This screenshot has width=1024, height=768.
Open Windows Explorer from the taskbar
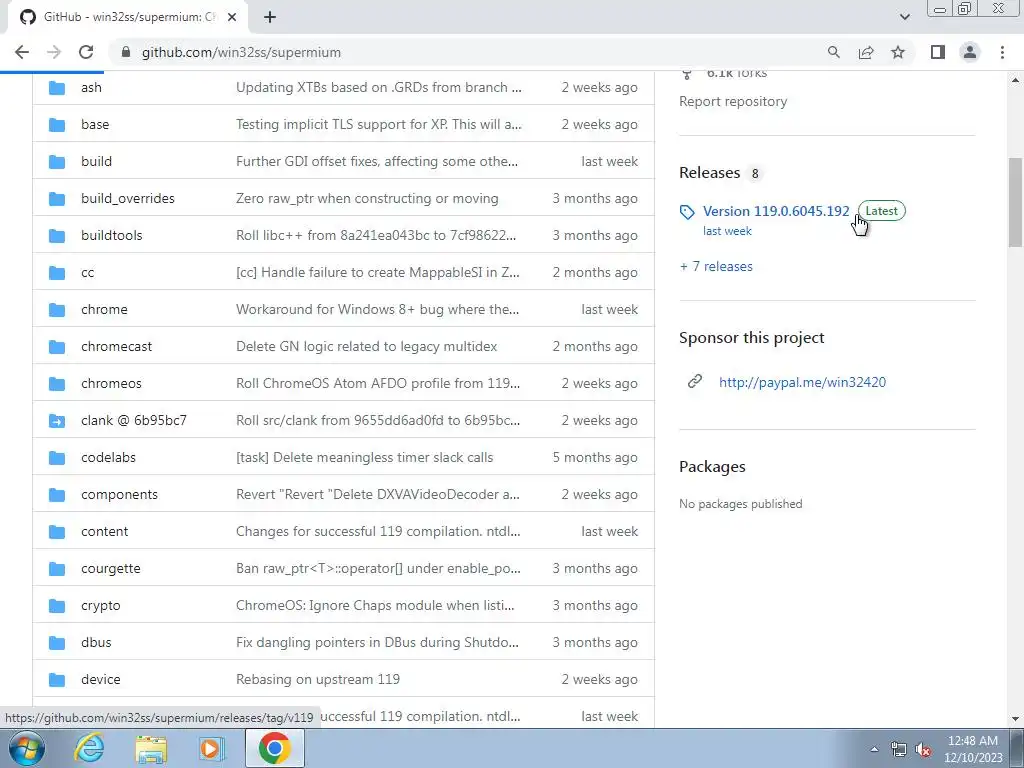151,749
